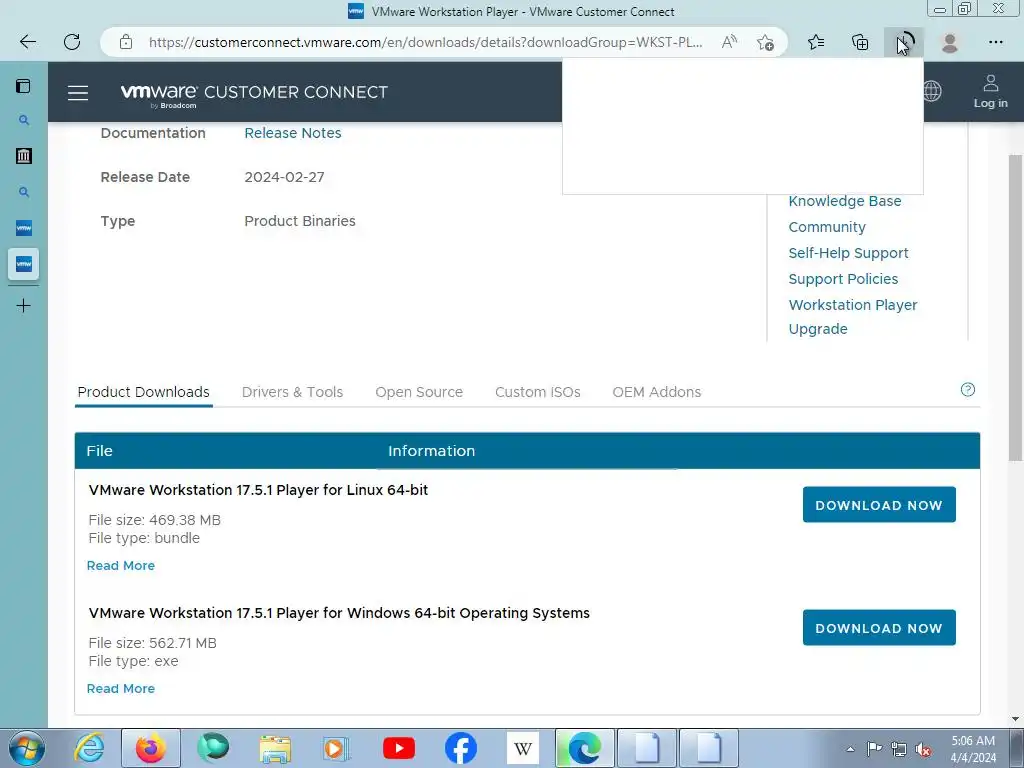Viewport: 1024px width, 768px height.
Task: Click the VMware Customer Connect logo
Action: pos(254,93)
